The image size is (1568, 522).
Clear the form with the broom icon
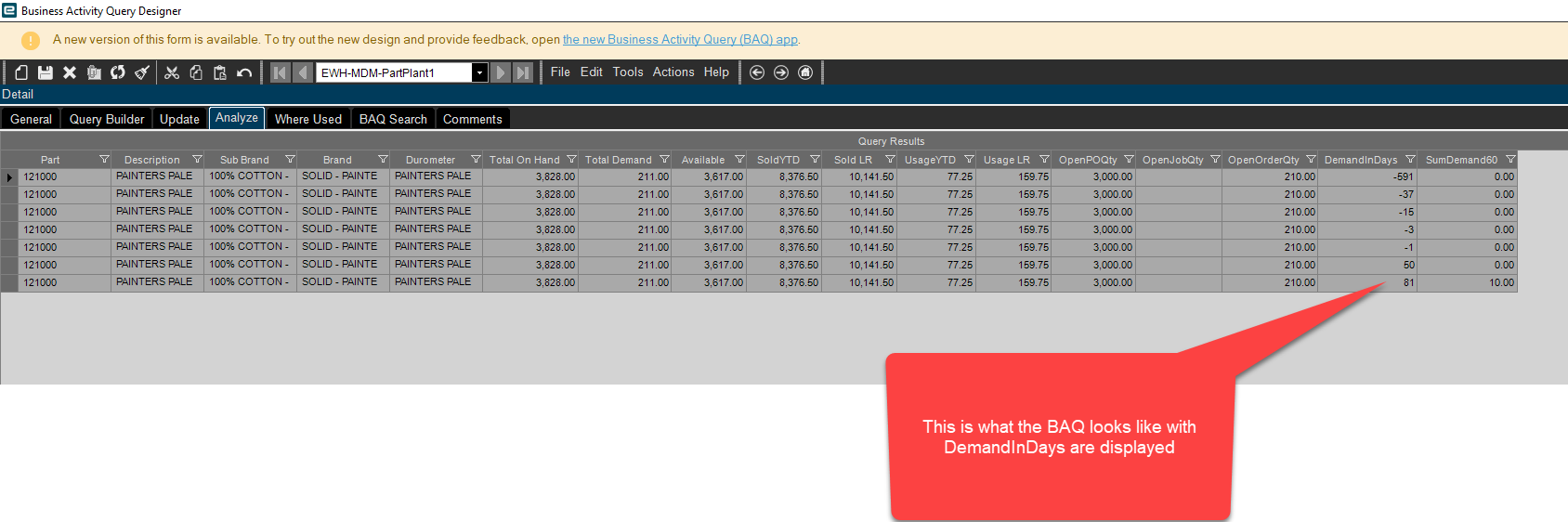(x=142, y=72)
